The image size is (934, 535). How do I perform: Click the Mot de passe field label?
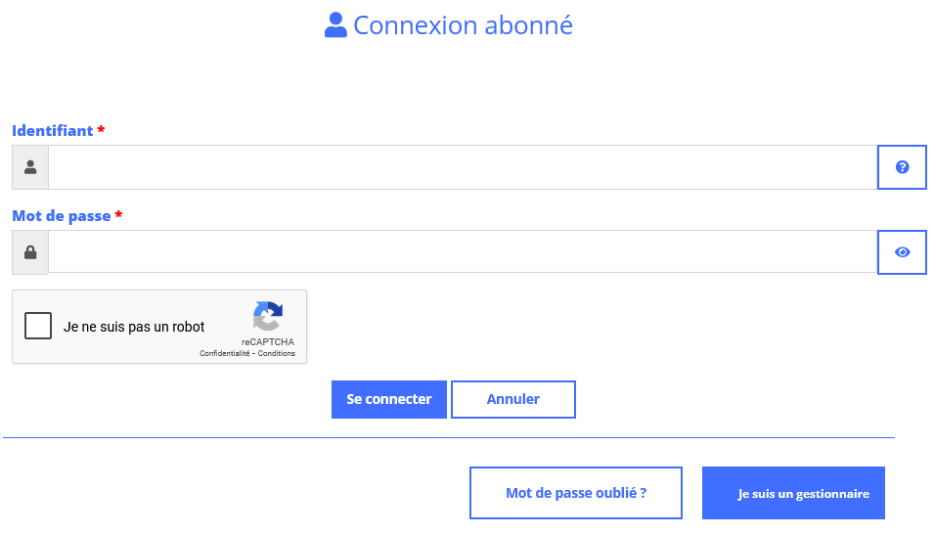[61, 216]
